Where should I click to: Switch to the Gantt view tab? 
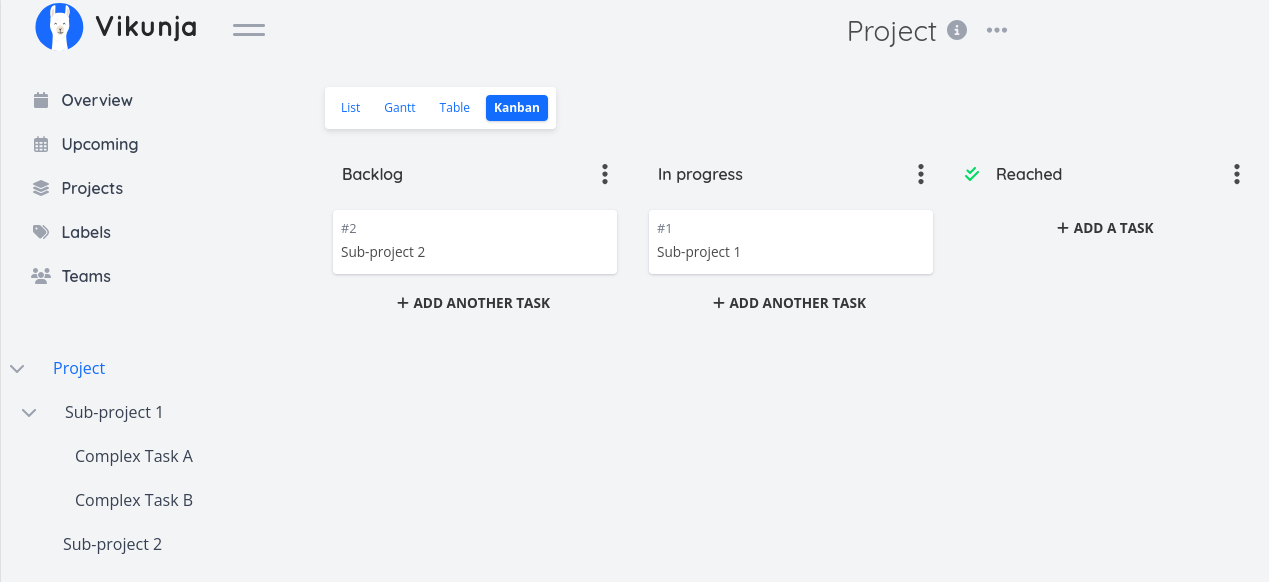click(x=400, y=108)
